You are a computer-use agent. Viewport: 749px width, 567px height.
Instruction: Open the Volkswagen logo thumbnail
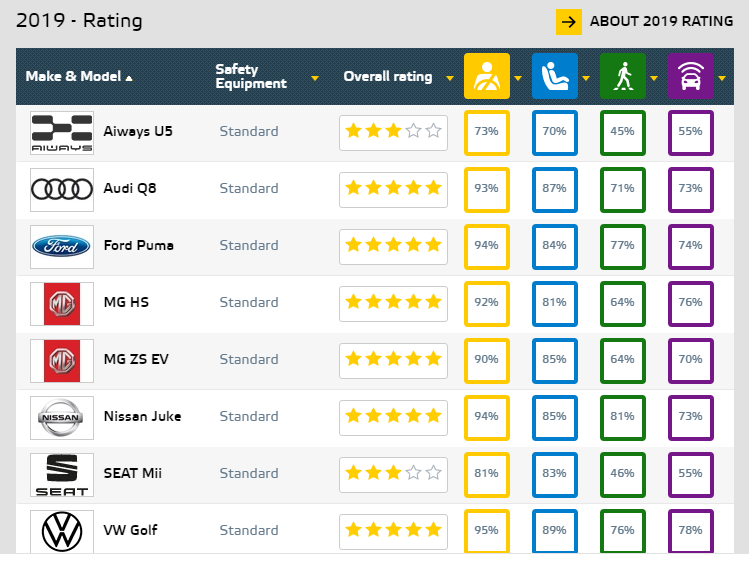[62, 531]
